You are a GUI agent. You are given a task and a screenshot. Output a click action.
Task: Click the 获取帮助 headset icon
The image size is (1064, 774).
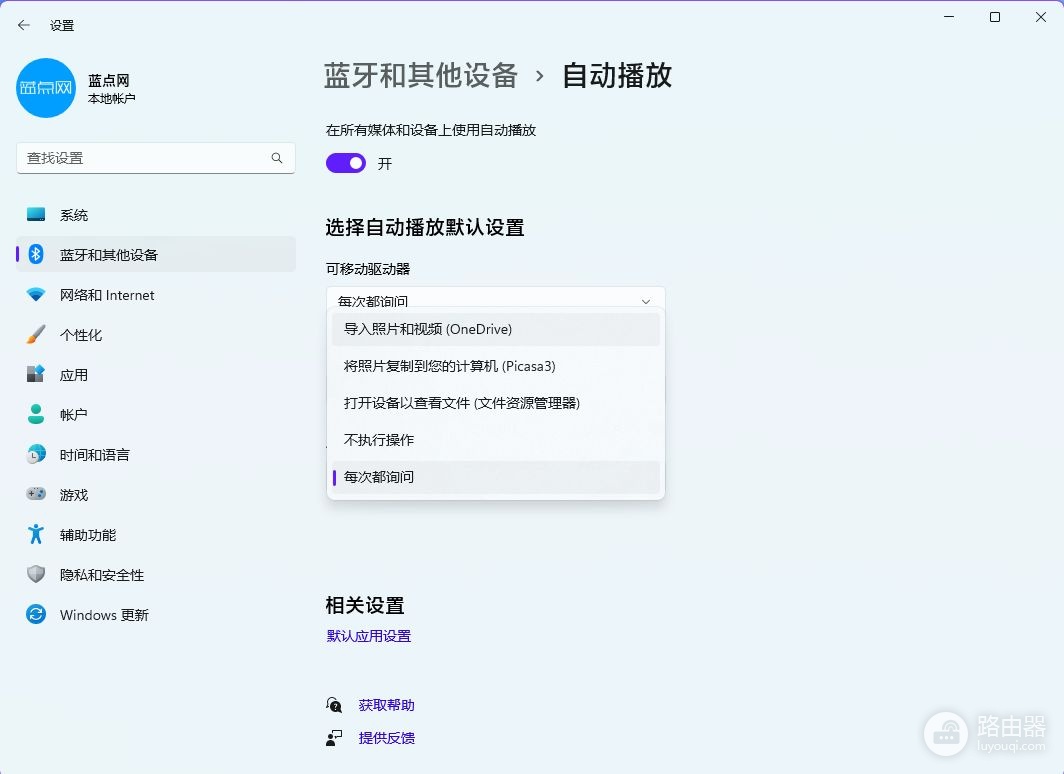pos(334,705)
